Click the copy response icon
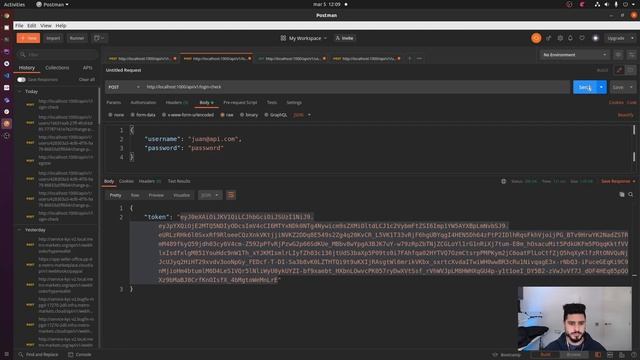Image resolution: width=640 pixels, height=360 pixels. click(622, 195)
